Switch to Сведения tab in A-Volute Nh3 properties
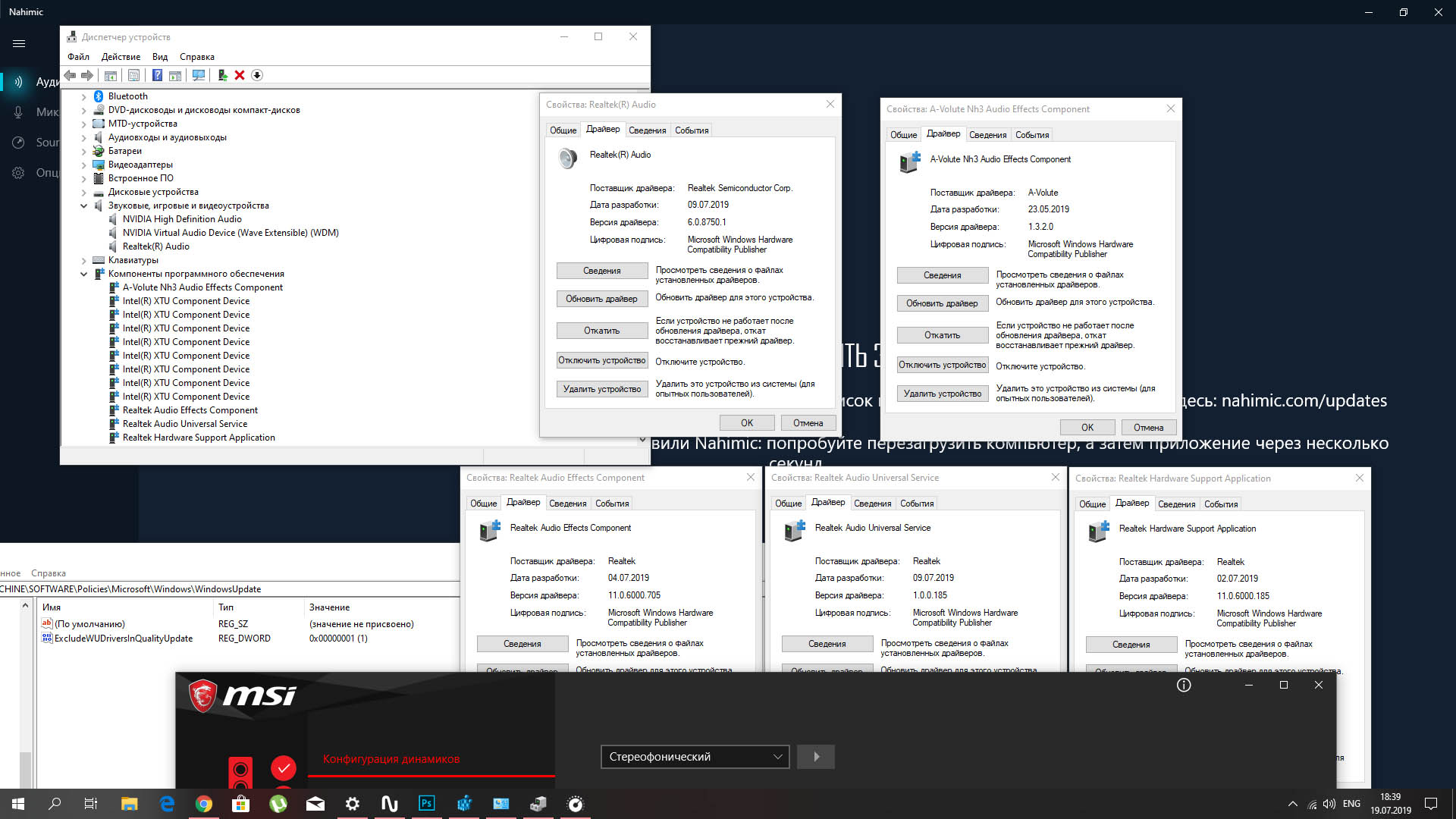Screen dimensions: 1456x819 coord(987,135)
